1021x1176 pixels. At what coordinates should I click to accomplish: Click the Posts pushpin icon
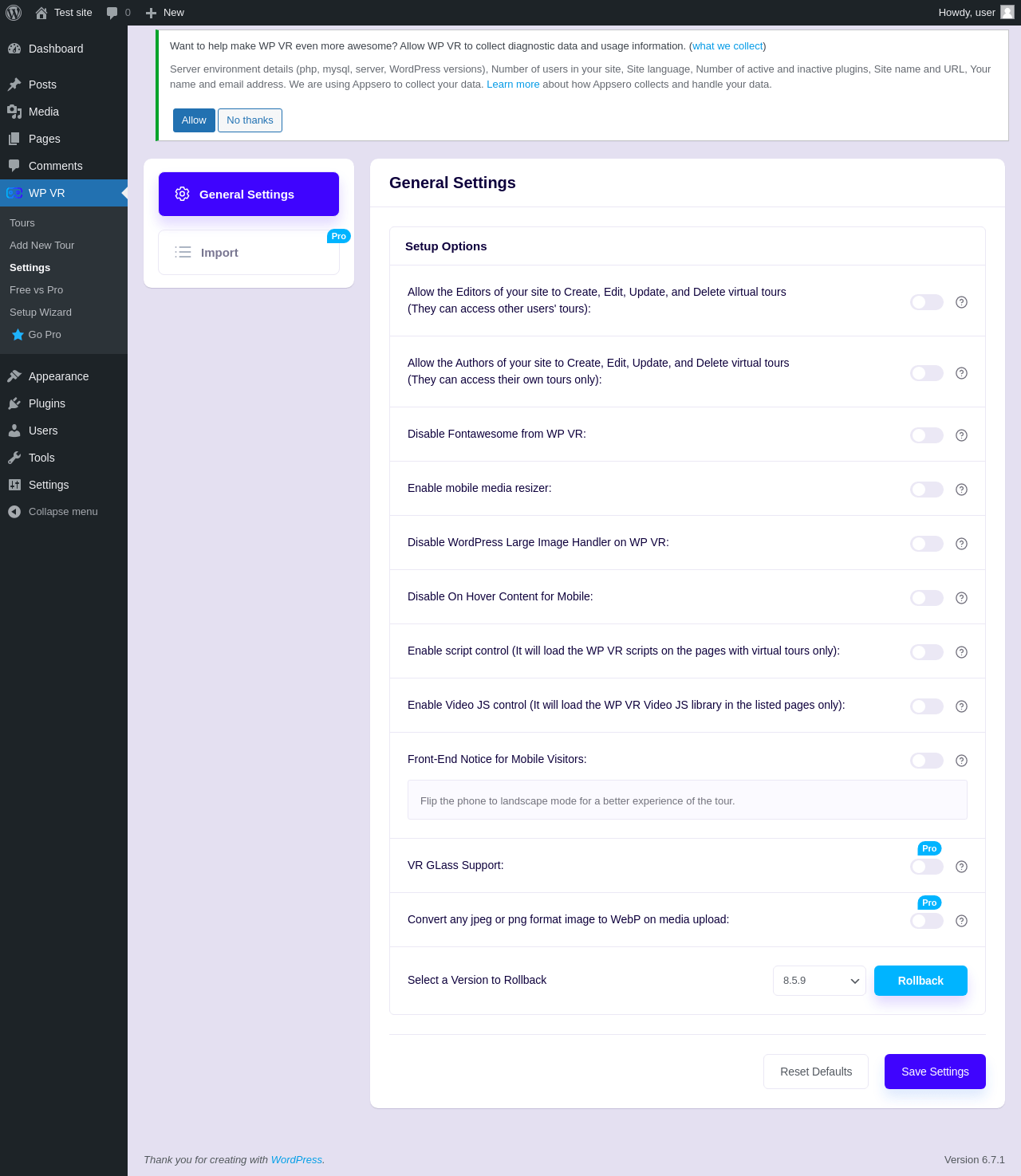pyautogui.click(x=14, y=85)
